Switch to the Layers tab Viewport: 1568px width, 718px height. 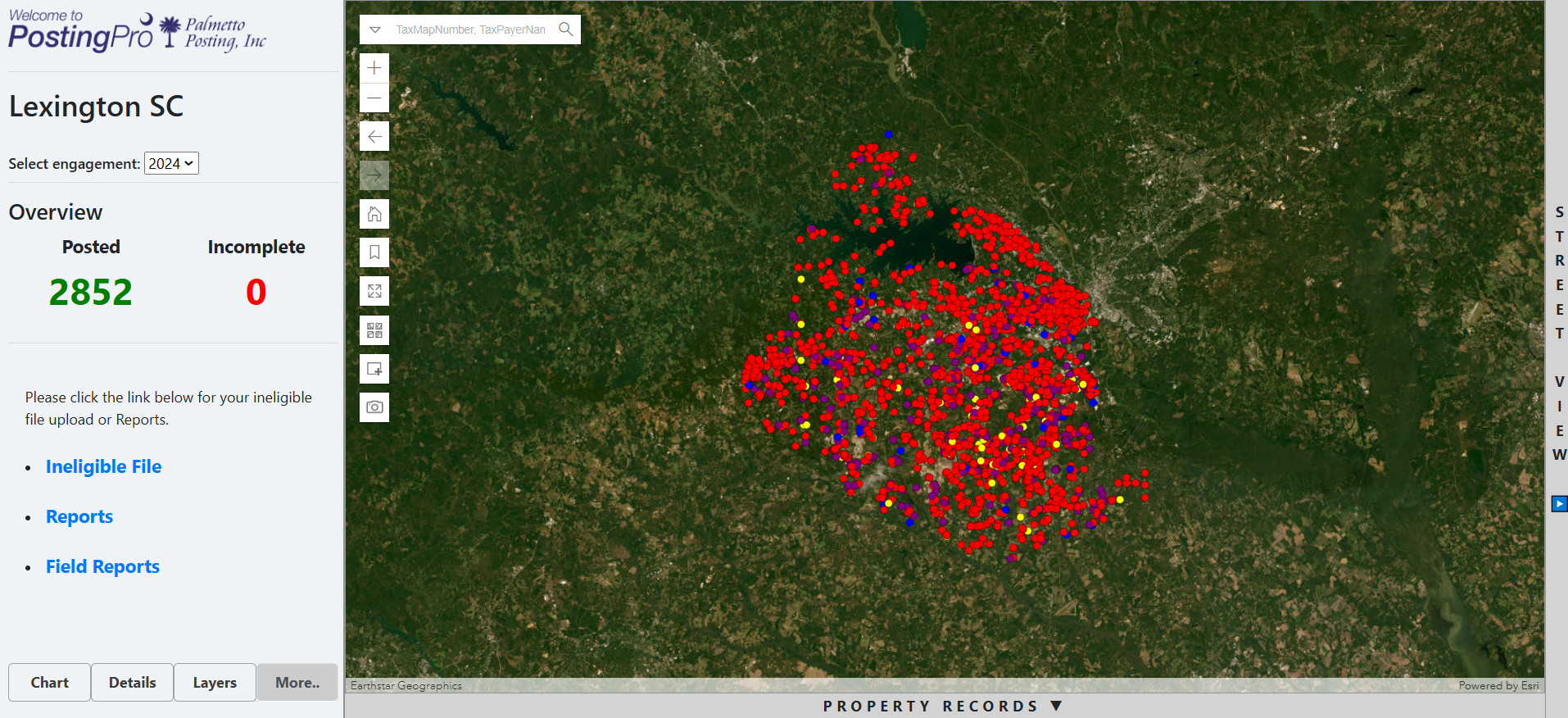click(215, 682)
